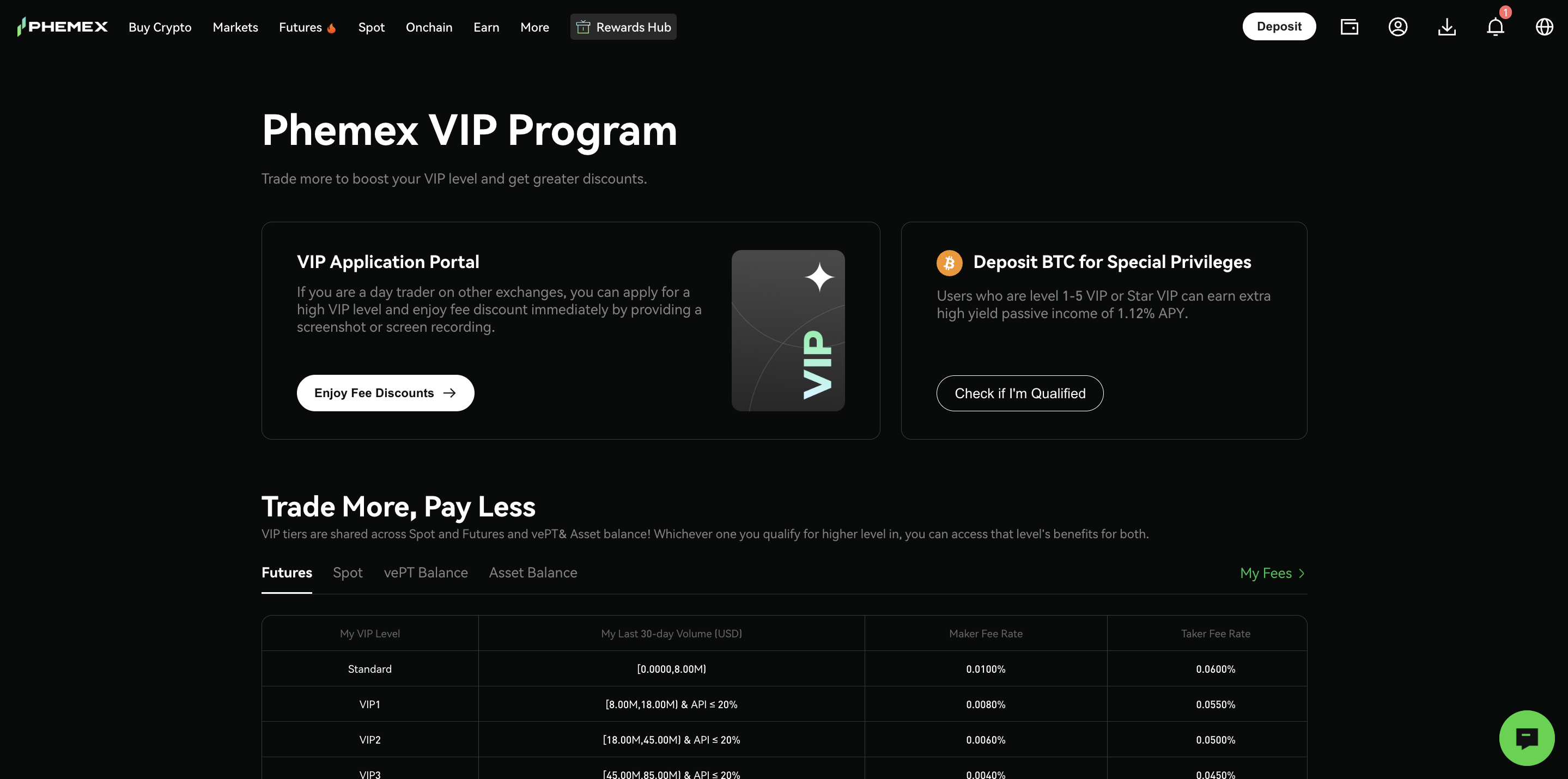
Task: Expand My Fees via its chevron
Action: tap(1303, 573)
